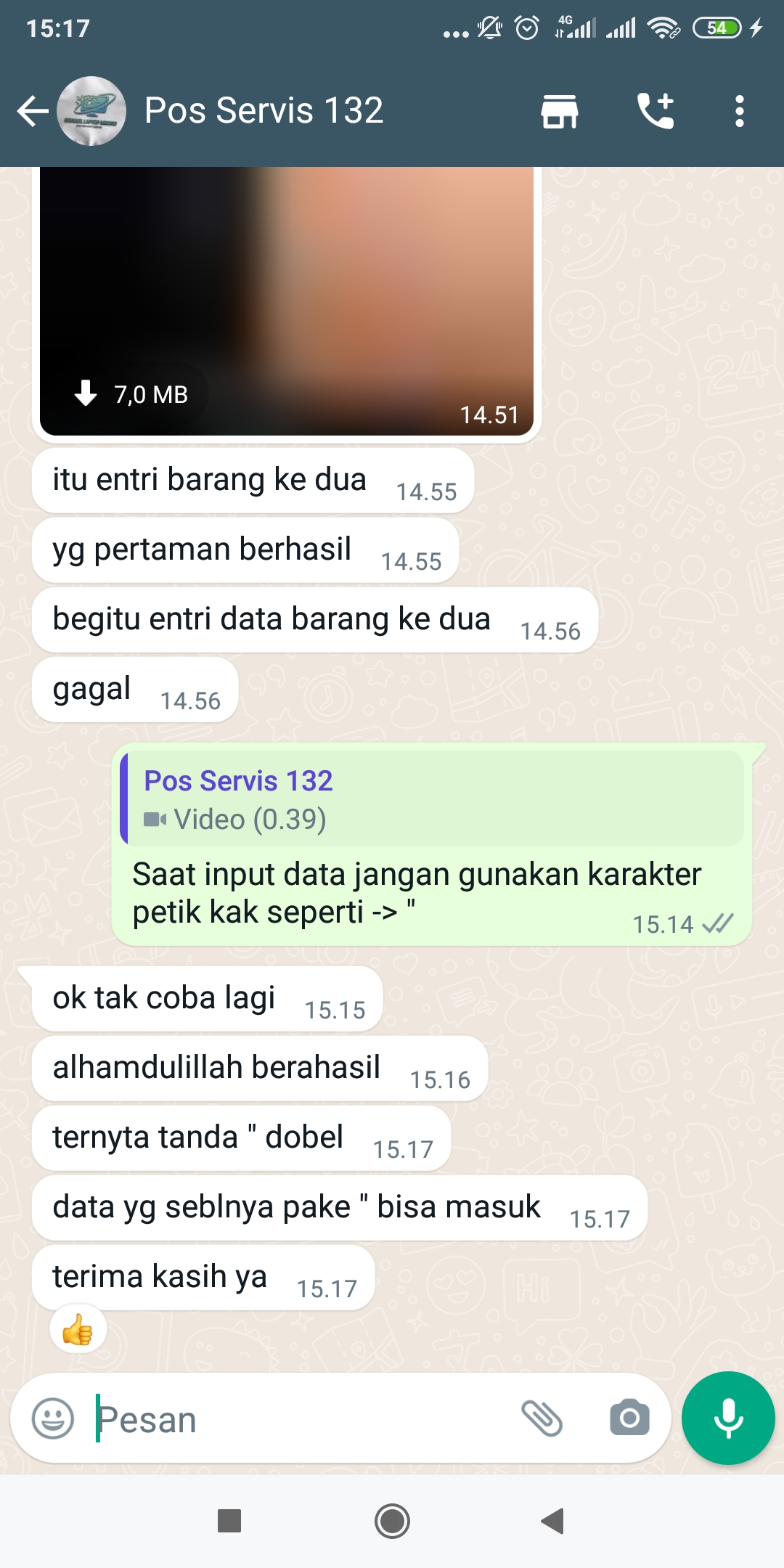Open Pos Servis 132 profile picture
784x1568 pixels.
tap(91, 111)
